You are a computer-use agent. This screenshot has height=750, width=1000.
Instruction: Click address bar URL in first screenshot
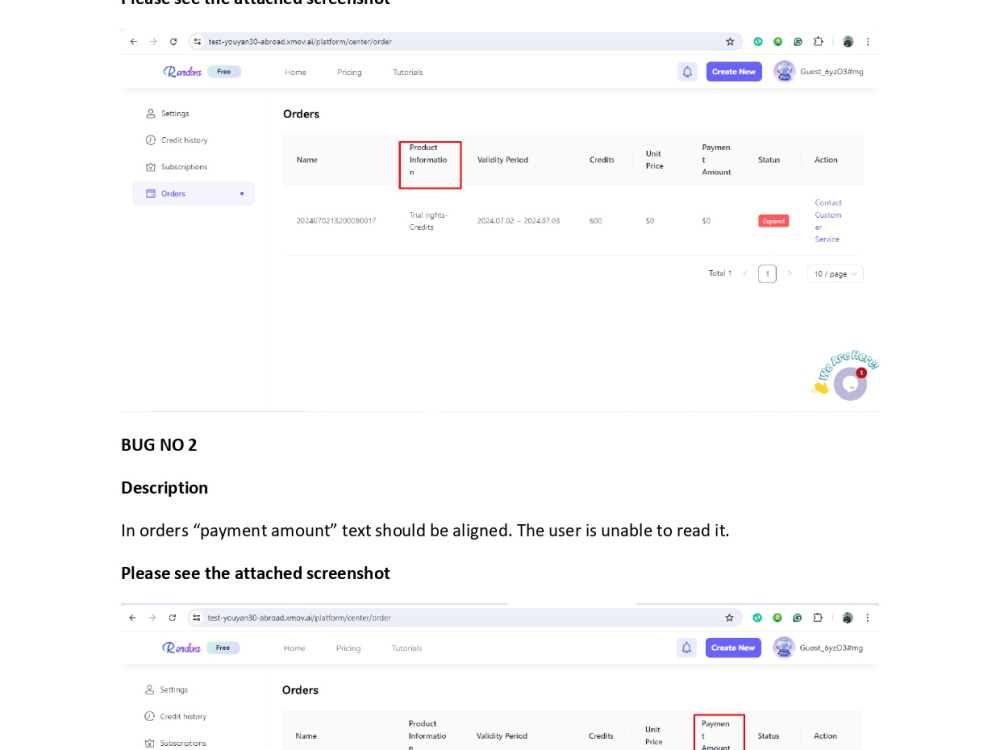click(300, 41)
